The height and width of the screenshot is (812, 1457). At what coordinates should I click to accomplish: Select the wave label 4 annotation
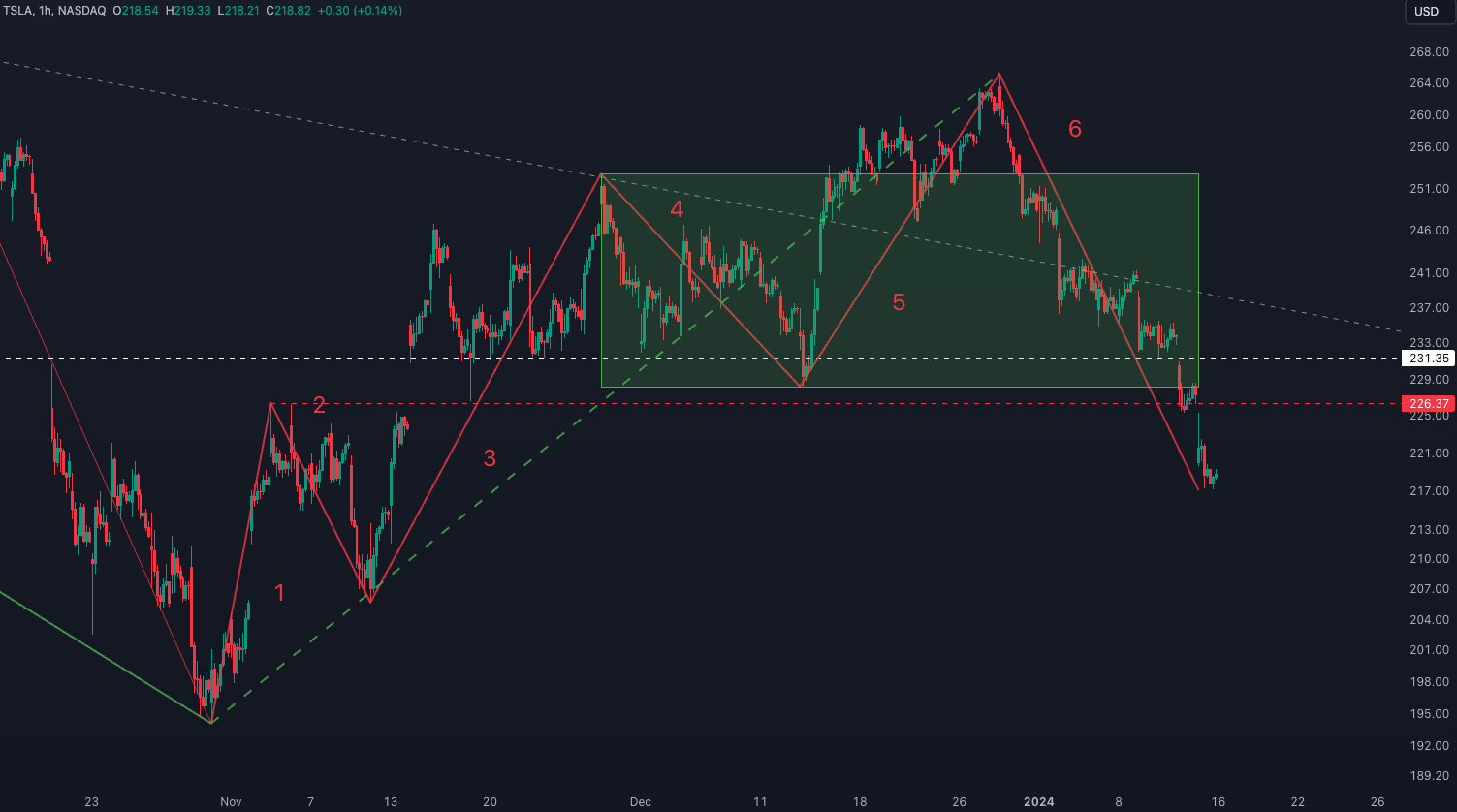677,209
